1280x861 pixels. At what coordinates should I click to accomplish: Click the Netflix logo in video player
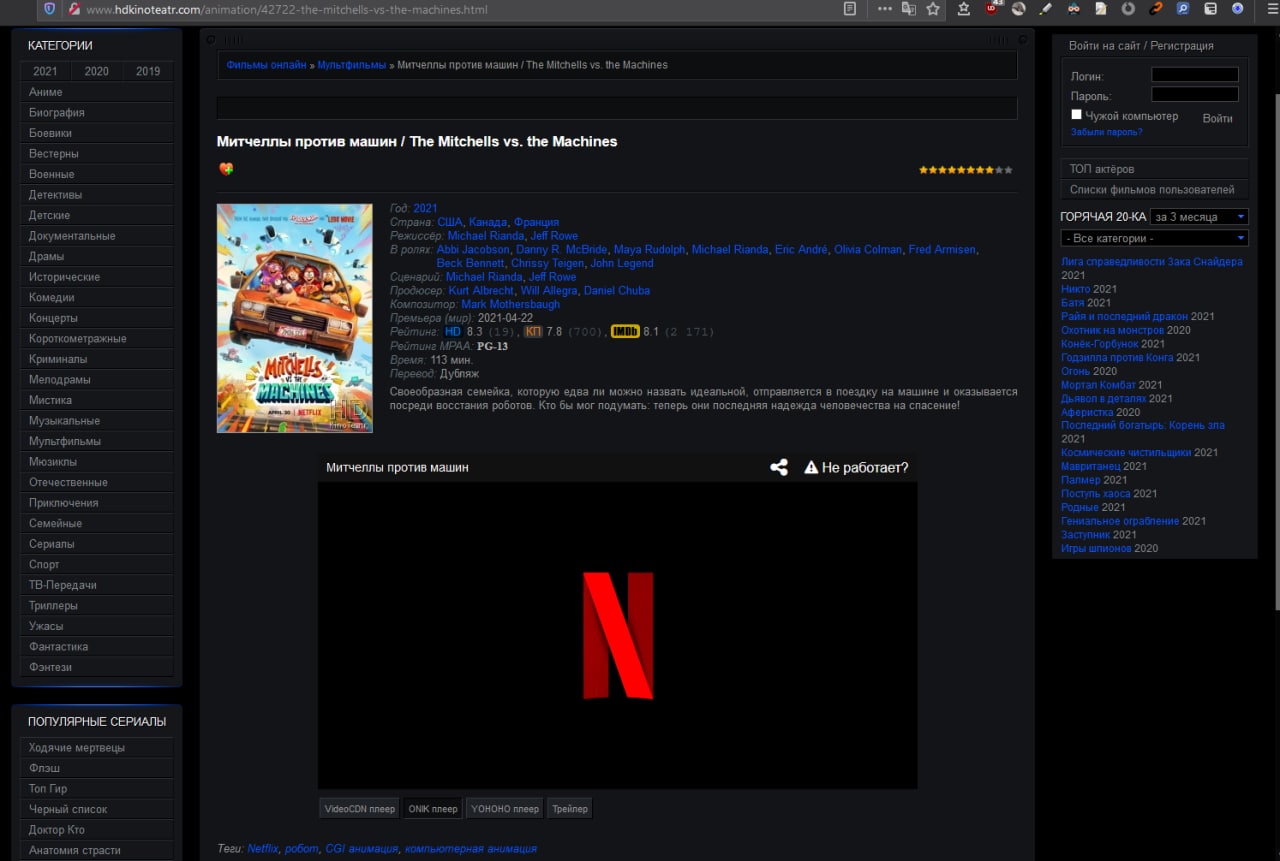(618, 635)
